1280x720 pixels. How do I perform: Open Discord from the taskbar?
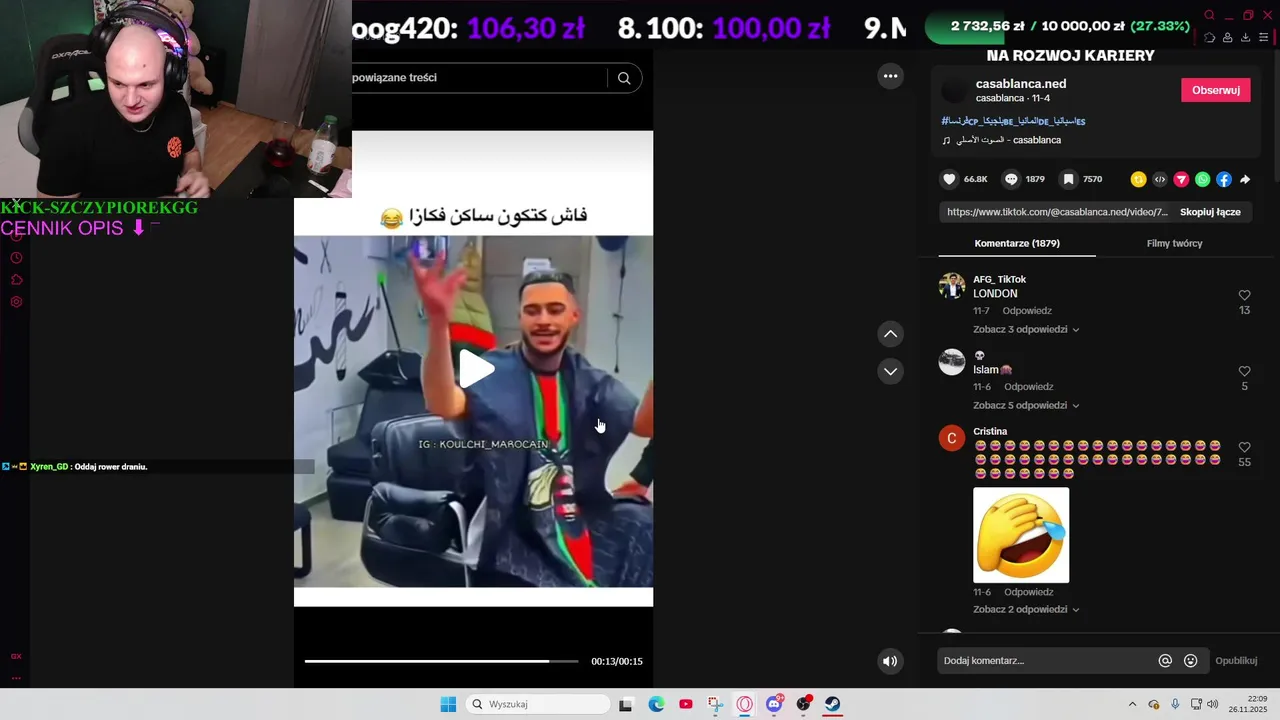click(774, 704)
